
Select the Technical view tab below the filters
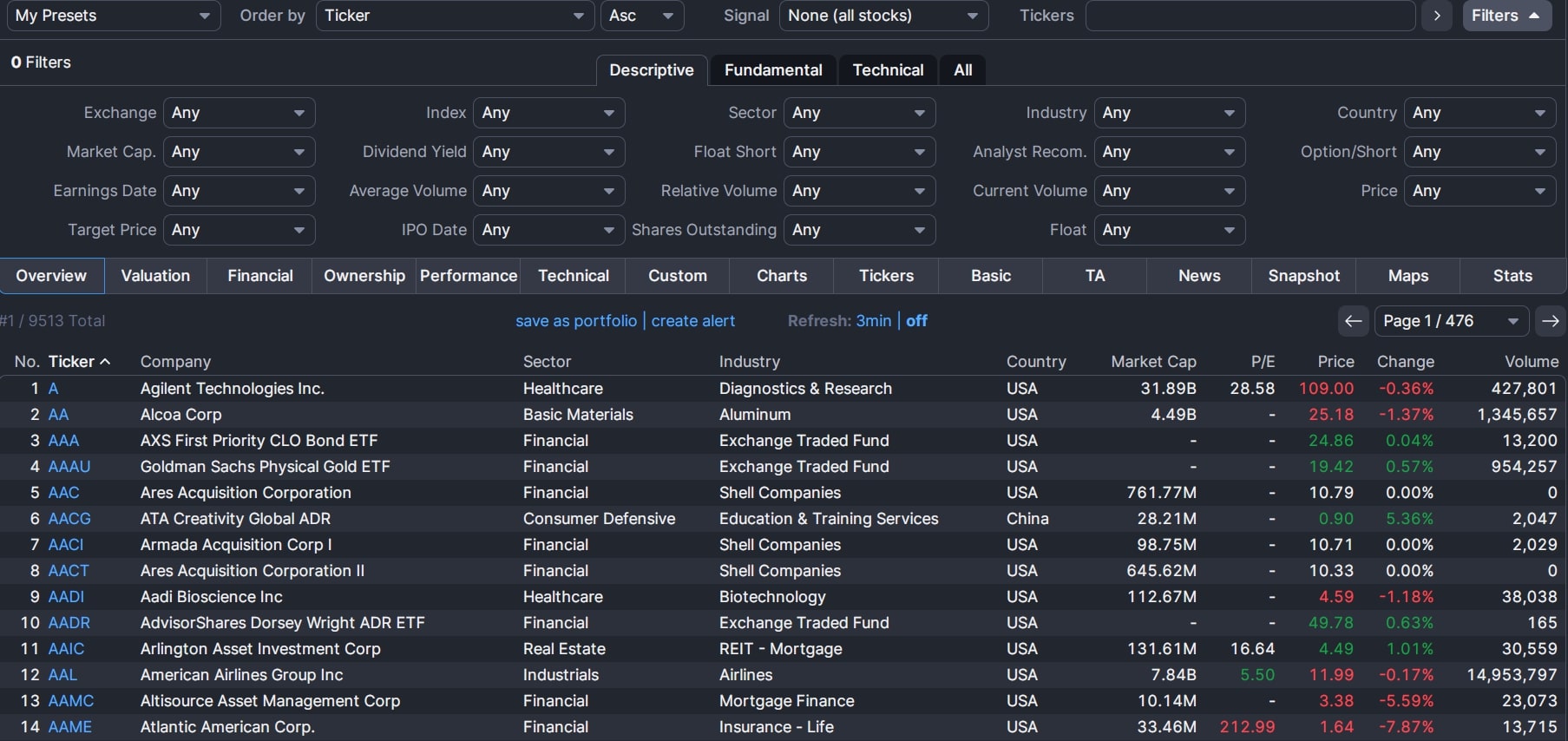point(574,276)
